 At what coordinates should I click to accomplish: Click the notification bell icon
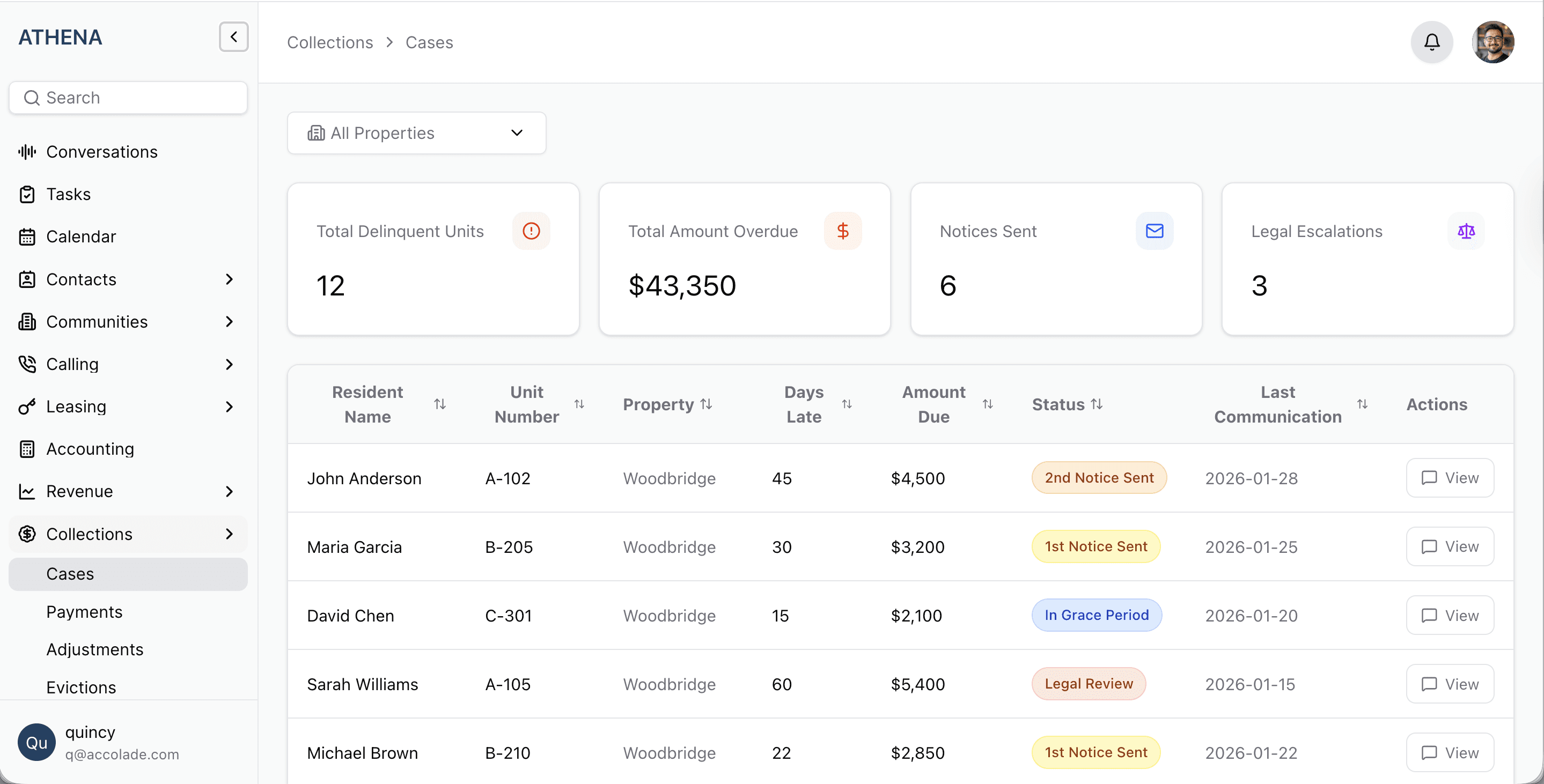click(x=1431, y=42)
